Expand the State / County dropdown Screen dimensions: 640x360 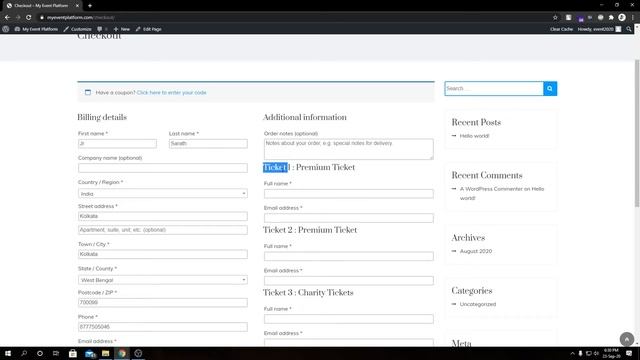[x=162, y=280]
